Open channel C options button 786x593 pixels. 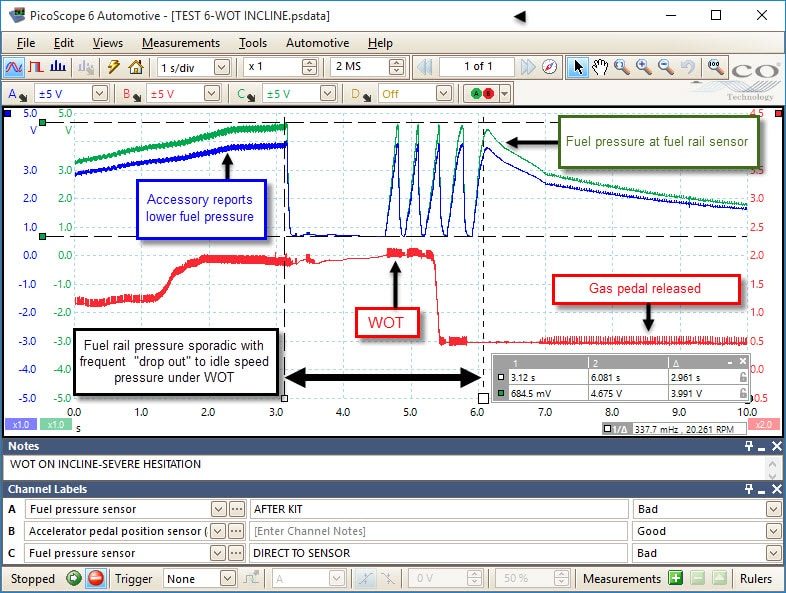(246, 94)
